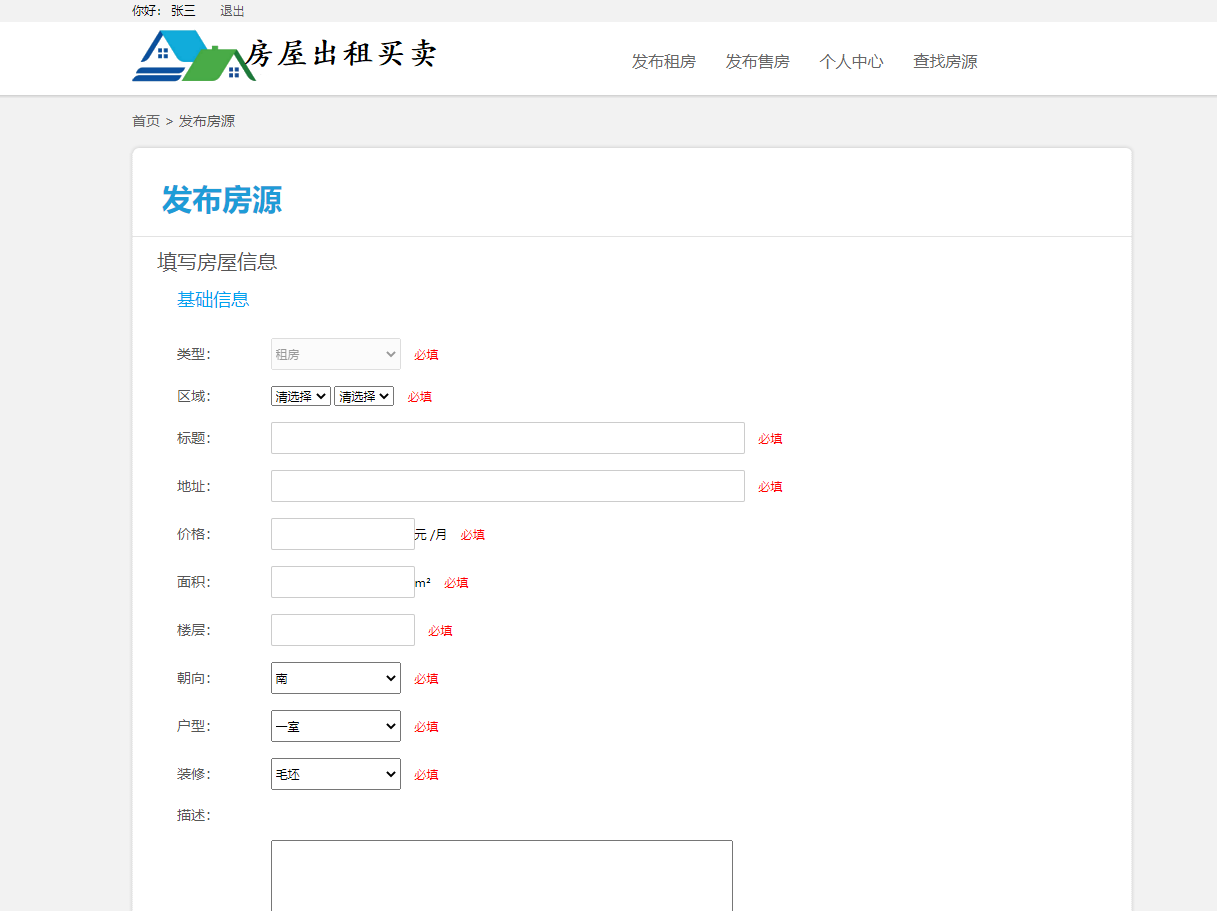
Task: Click the disabled 类型 dropdown showing 租房
Action: pyautogui.click(x=335, y=353)
